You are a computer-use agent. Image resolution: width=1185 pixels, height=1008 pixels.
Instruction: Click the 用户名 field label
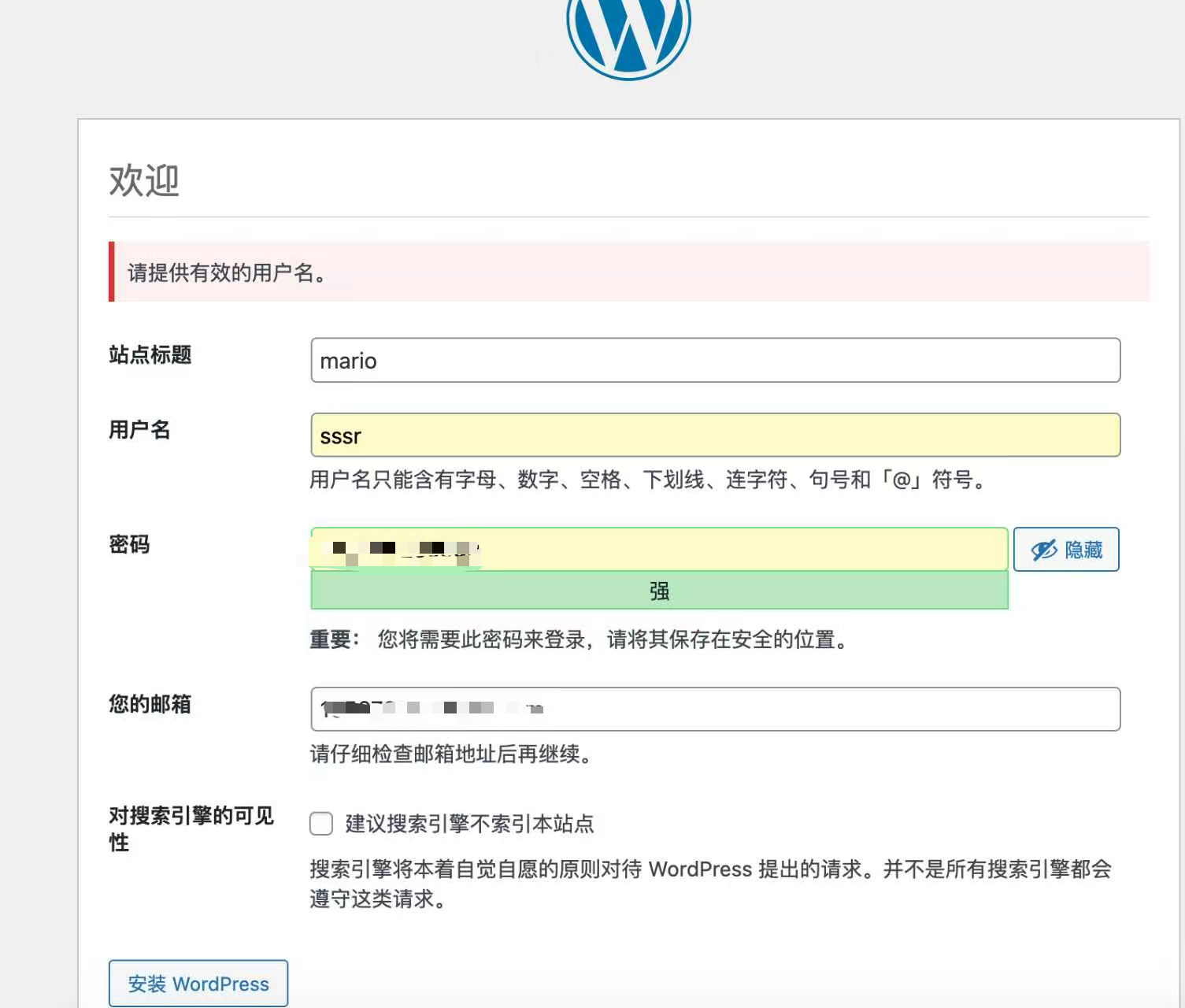pos(139,430)
